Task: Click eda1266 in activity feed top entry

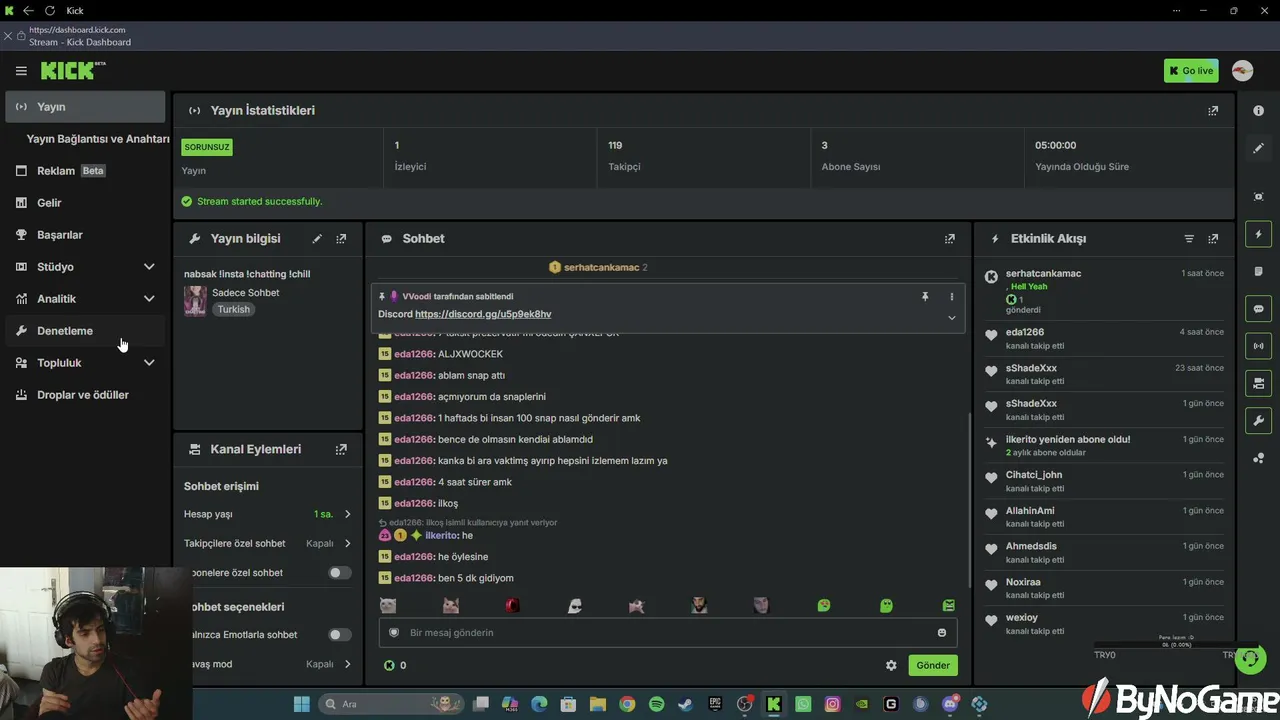Action: [x=1025, y=332]
